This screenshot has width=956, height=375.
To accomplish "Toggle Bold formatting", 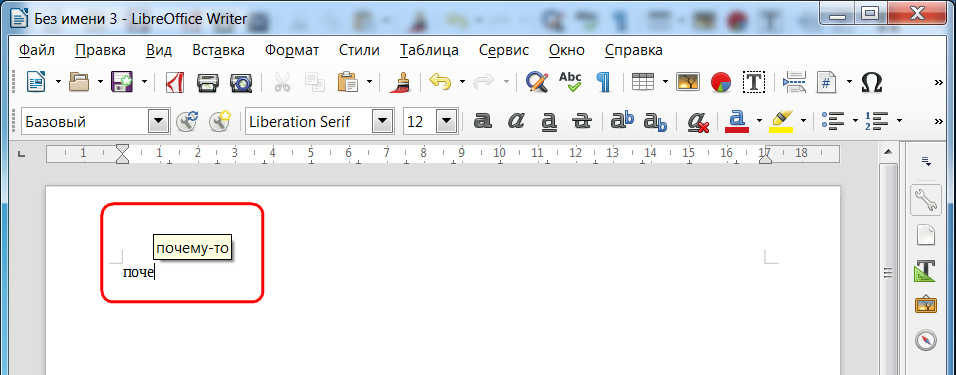I will (x=483, y=121).
